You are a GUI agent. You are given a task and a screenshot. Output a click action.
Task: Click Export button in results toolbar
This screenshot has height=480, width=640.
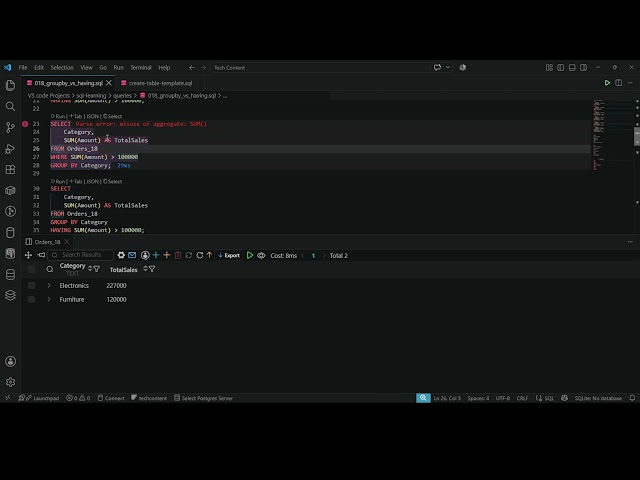(x=229, y=255)
